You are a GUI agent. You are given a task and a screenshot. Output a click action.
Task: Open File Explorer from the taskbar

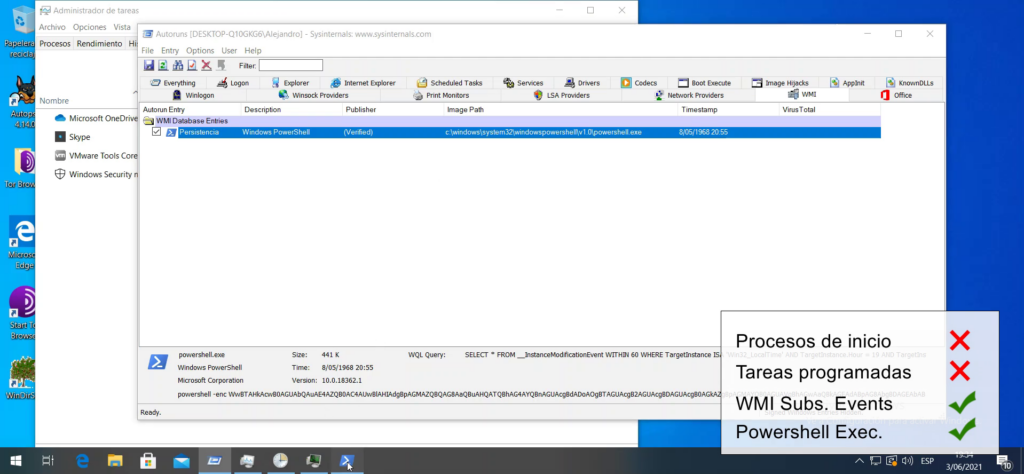tap(115, 461)
